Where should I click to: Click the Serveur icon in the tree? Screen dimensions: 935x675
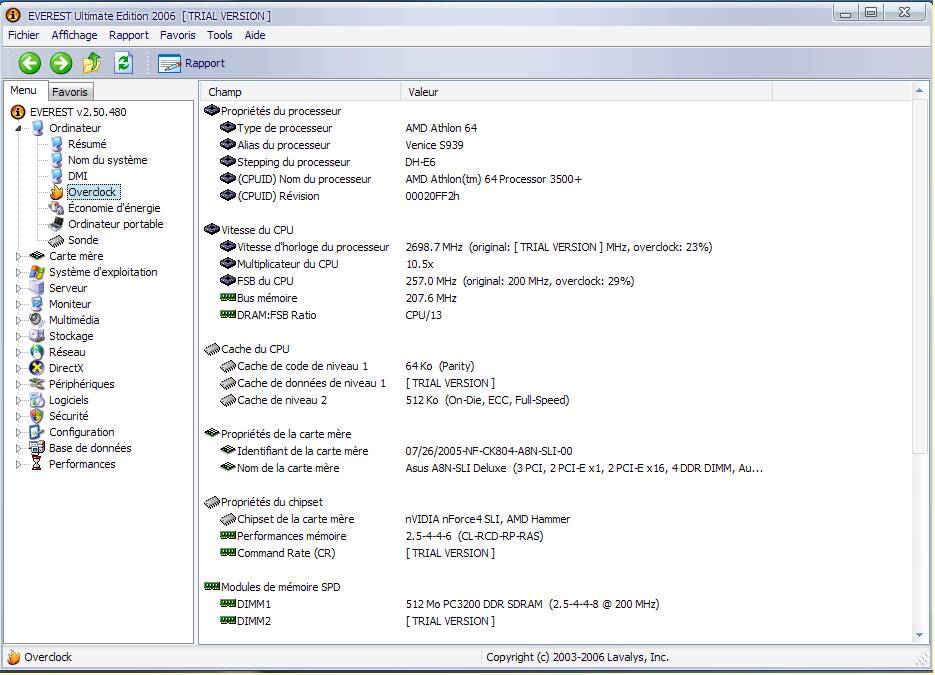pyautogui.click(x=37, y=288)
